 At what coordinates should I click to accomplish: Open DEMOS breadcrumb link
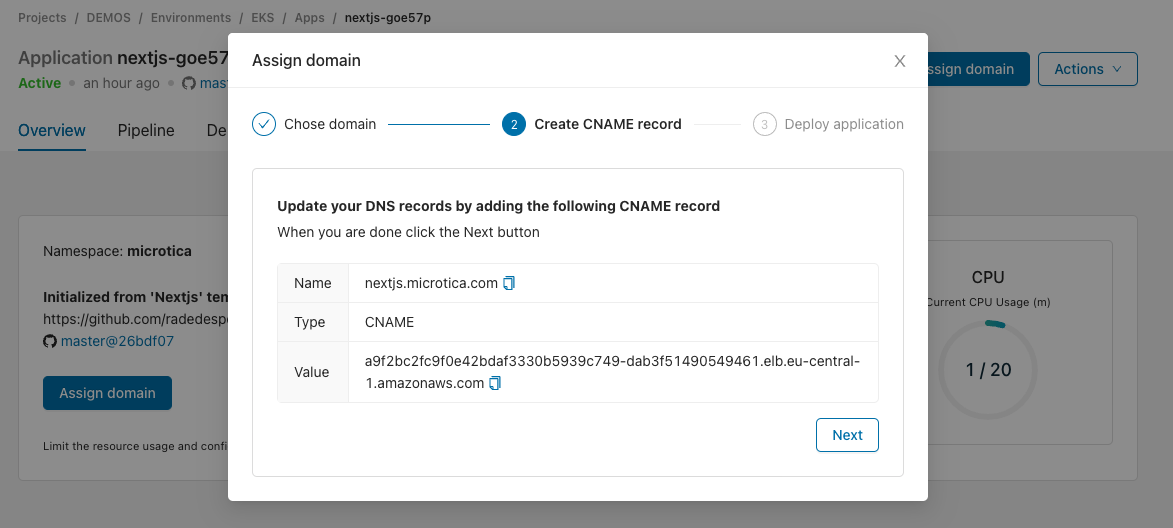[108, 17]
